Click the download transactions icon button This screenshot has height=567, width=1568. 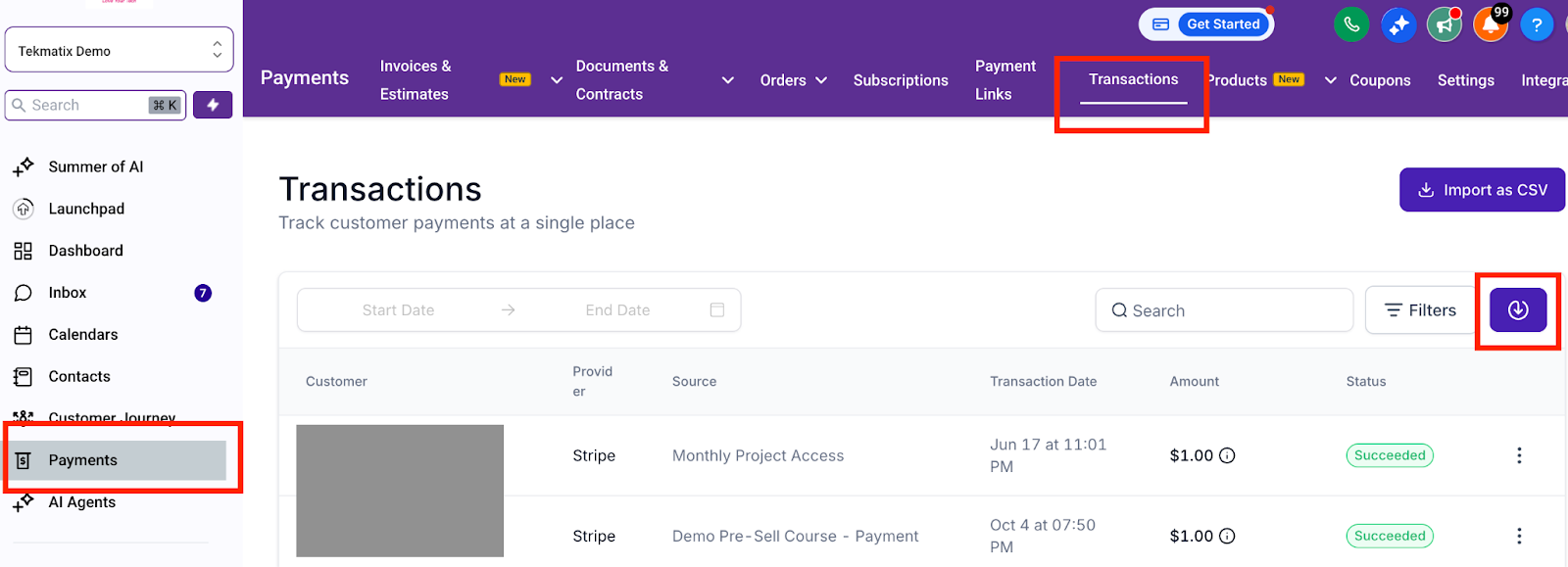click(x=1518, y=310)
